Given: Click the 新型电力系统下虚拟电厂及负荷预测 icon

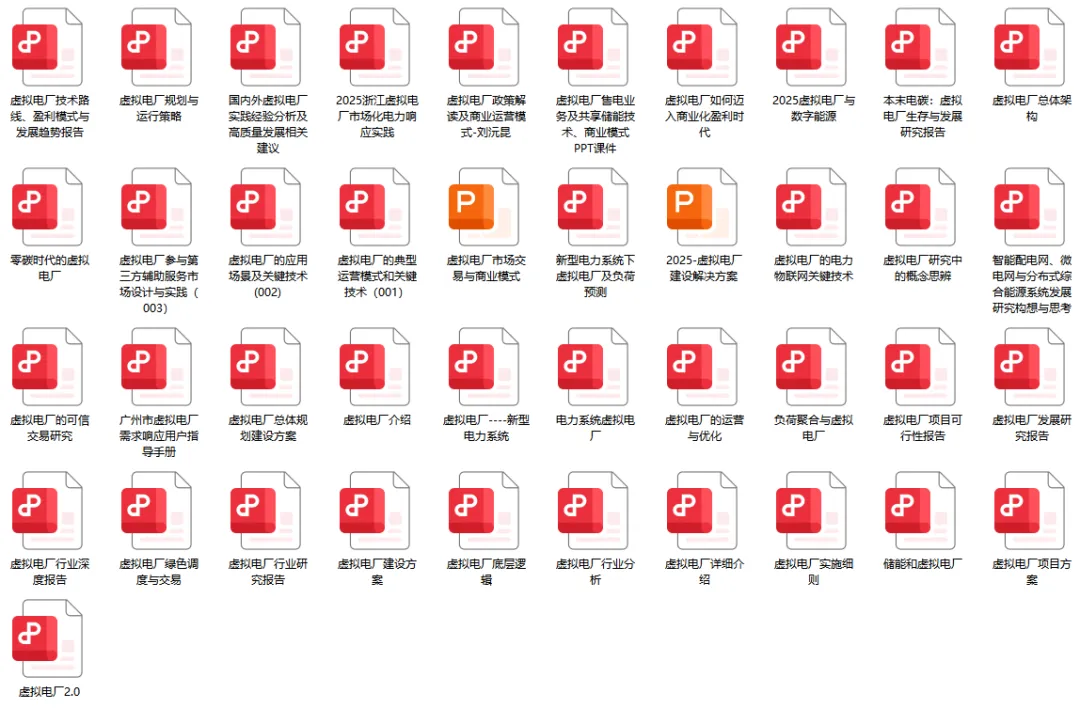Looking at the screenshot, I should pos(593,207).
